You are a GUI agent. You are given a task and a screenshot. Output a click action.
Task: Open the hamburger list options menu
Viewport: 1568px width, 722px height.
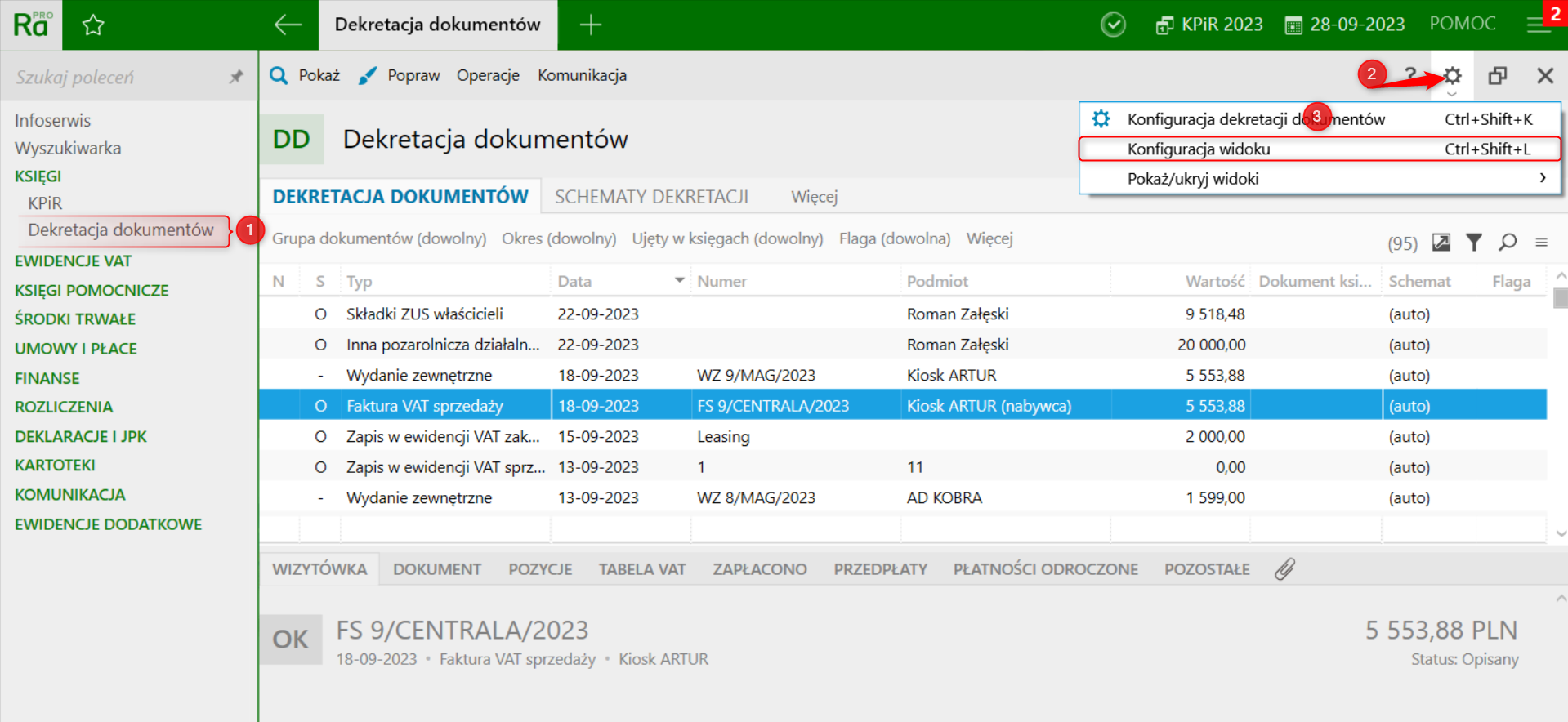pyautogui.click(x=1541, y=243)
